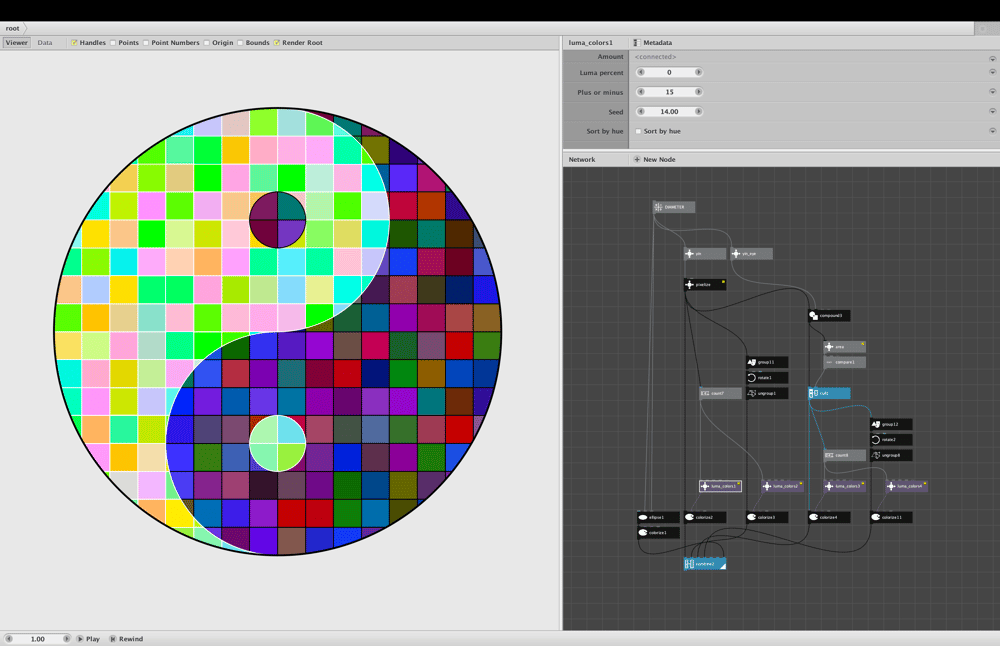Viewport: 1000px width, 646px height.
Task: Click the luma_colors1 title in parameter panel
Action: tap(591, 43)
